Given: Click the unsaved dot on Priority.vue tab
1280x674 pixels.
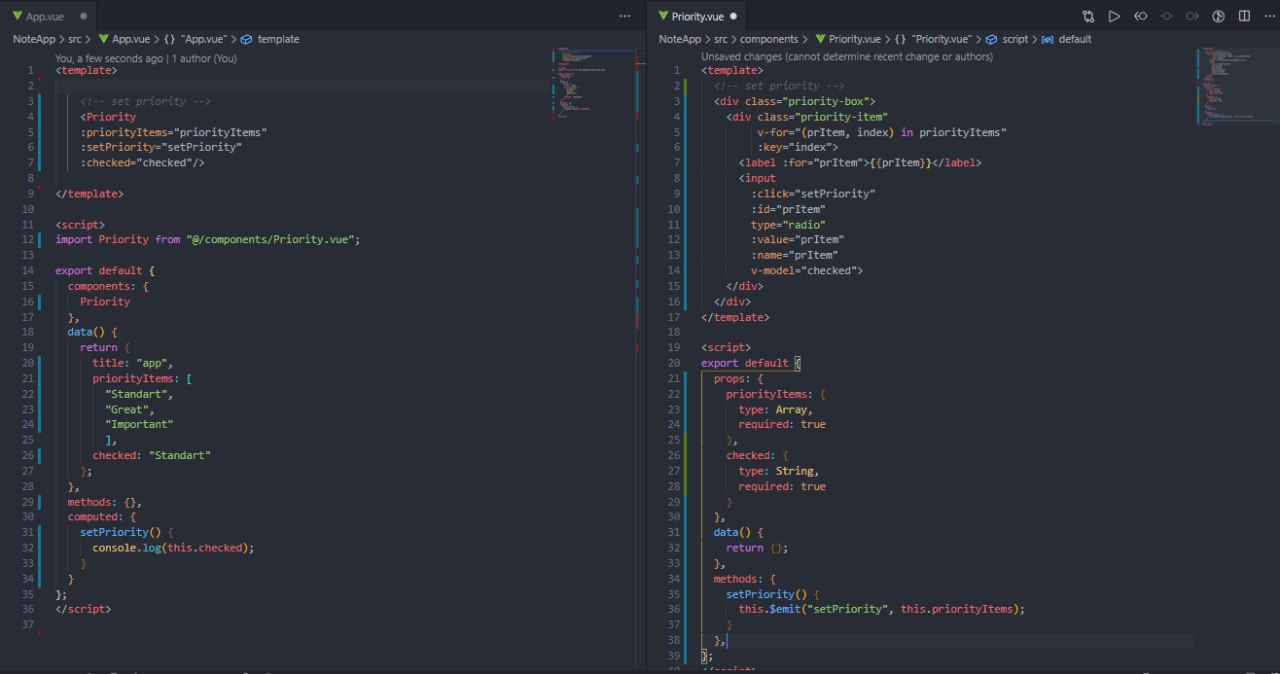Looking at the screenshot, I should pyautogui.click(x=734, y=16).
